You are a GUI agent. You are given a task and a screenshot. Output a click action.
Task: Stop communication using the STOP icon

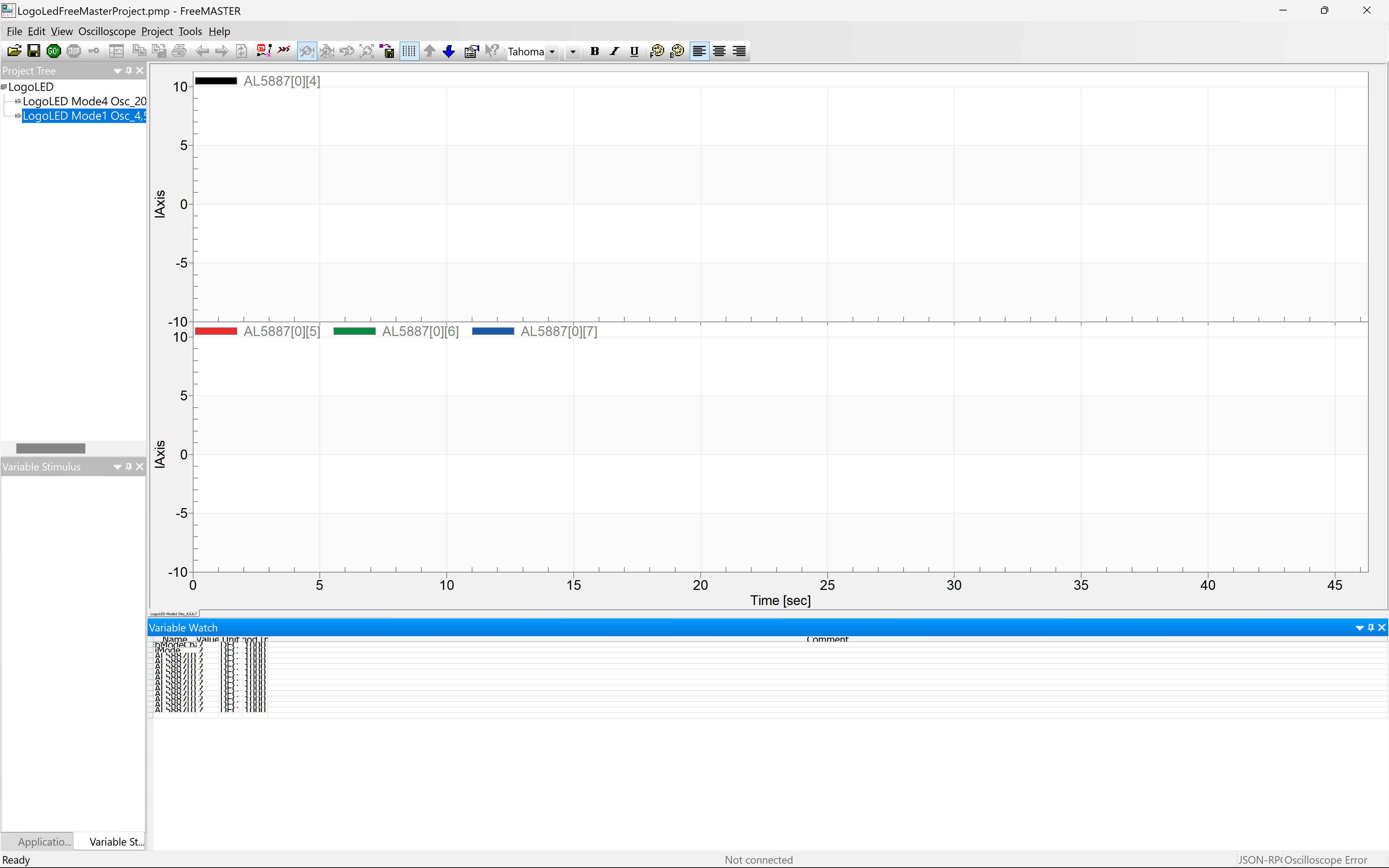coord(73,51)
